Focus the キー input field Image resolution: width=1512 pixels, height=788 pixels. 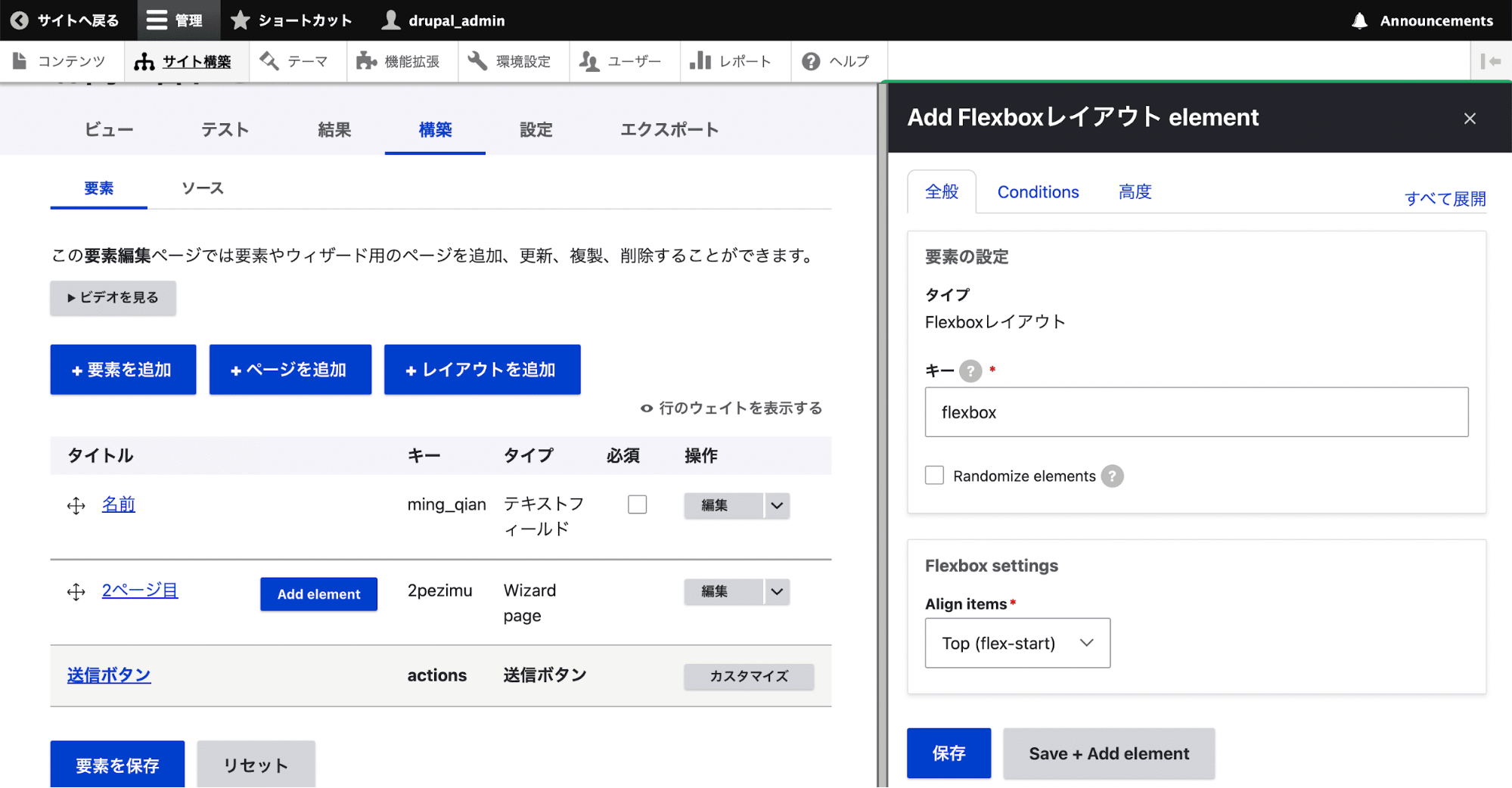tap(1197, 412)
